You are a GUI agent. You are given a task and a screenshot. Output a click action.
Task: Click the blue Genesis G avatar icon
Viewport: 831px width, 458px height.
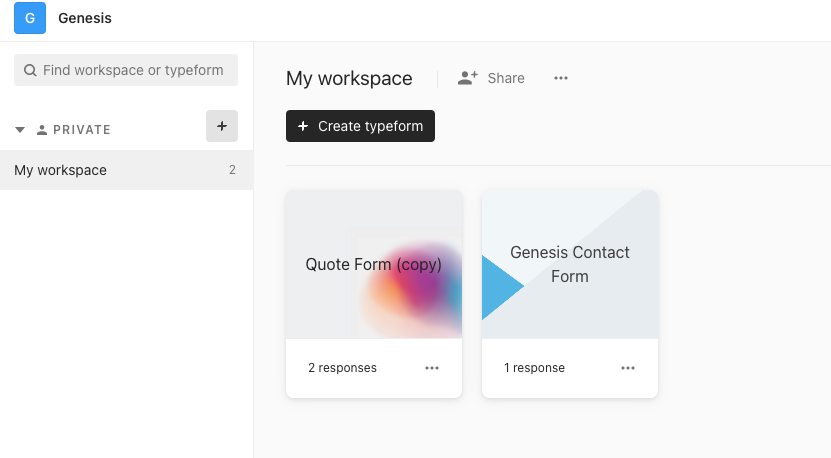[x=30, y=18]
